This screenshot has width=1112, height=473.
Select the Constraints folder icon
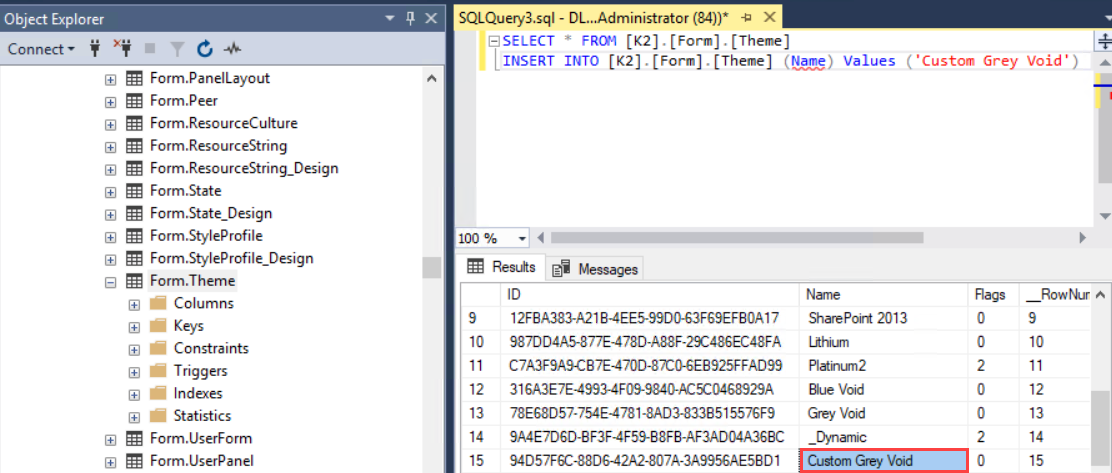tap(158, 349)
